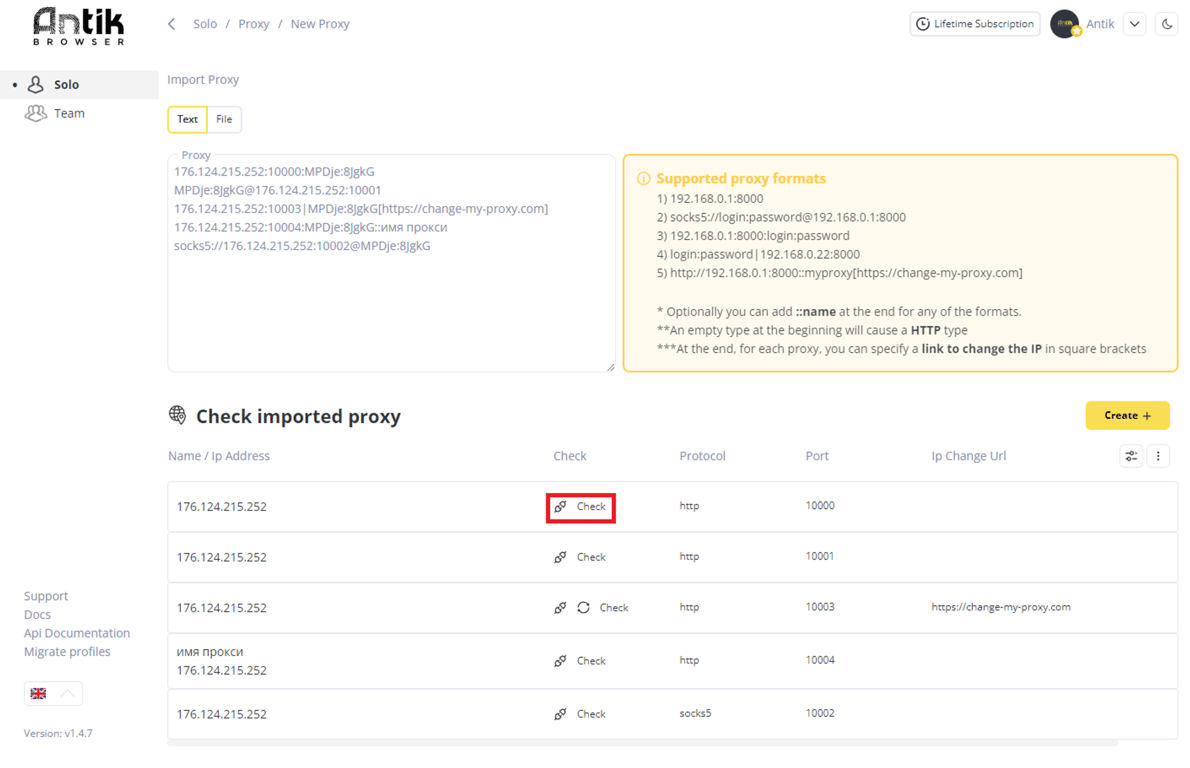1190x768 pixels.
Task: Click the change IP refresh icon on port 10003
Action: click(x=583, y=608)
